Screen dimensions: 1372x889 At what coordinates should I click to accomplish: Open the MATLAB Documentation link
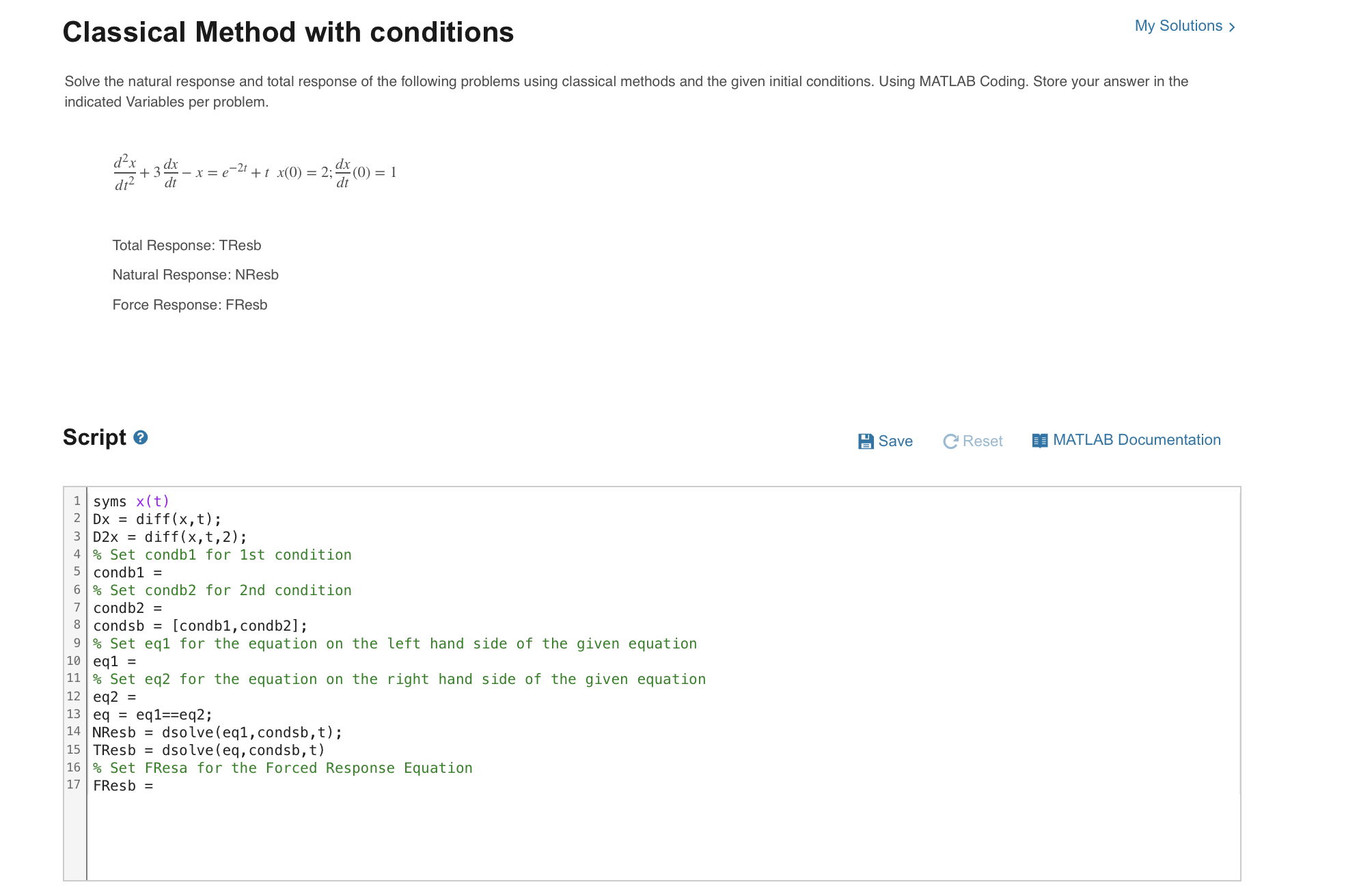click(x=1136, y=440)
